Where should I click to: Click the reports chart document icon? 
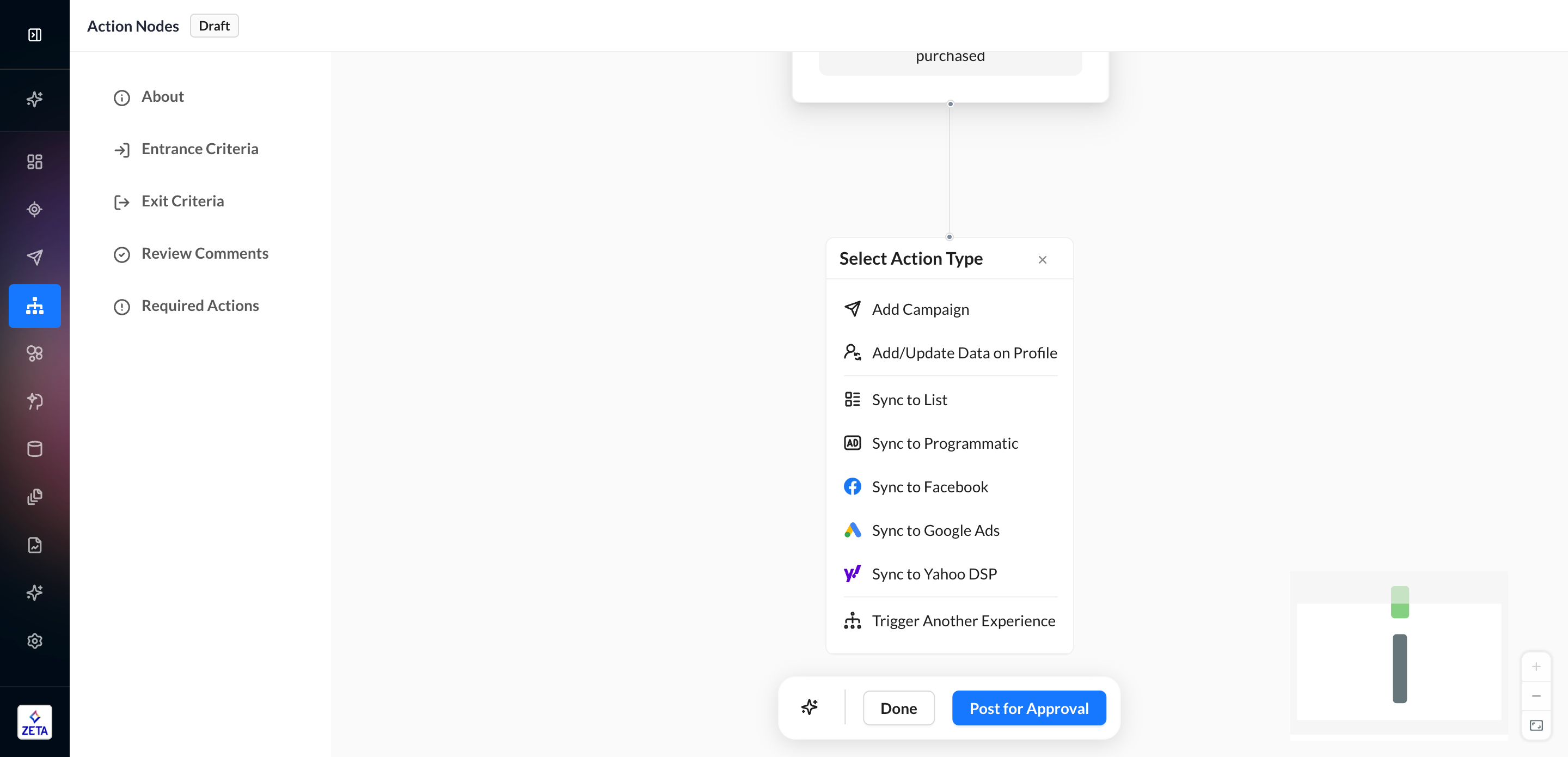[x=35, y=545]
